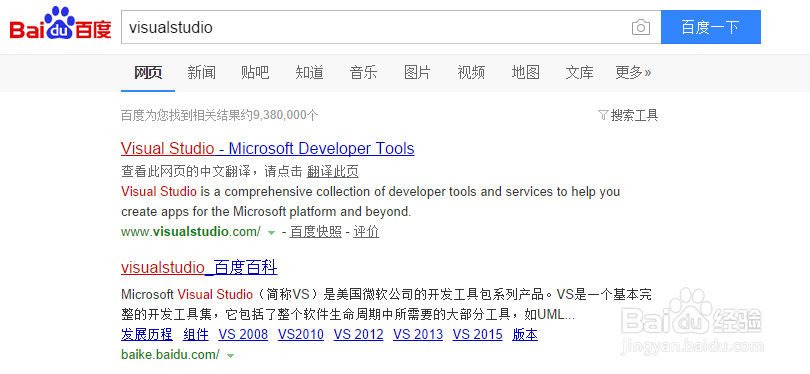Open 搜索工具 search tools
810x374 pixels.
[634, 115]
